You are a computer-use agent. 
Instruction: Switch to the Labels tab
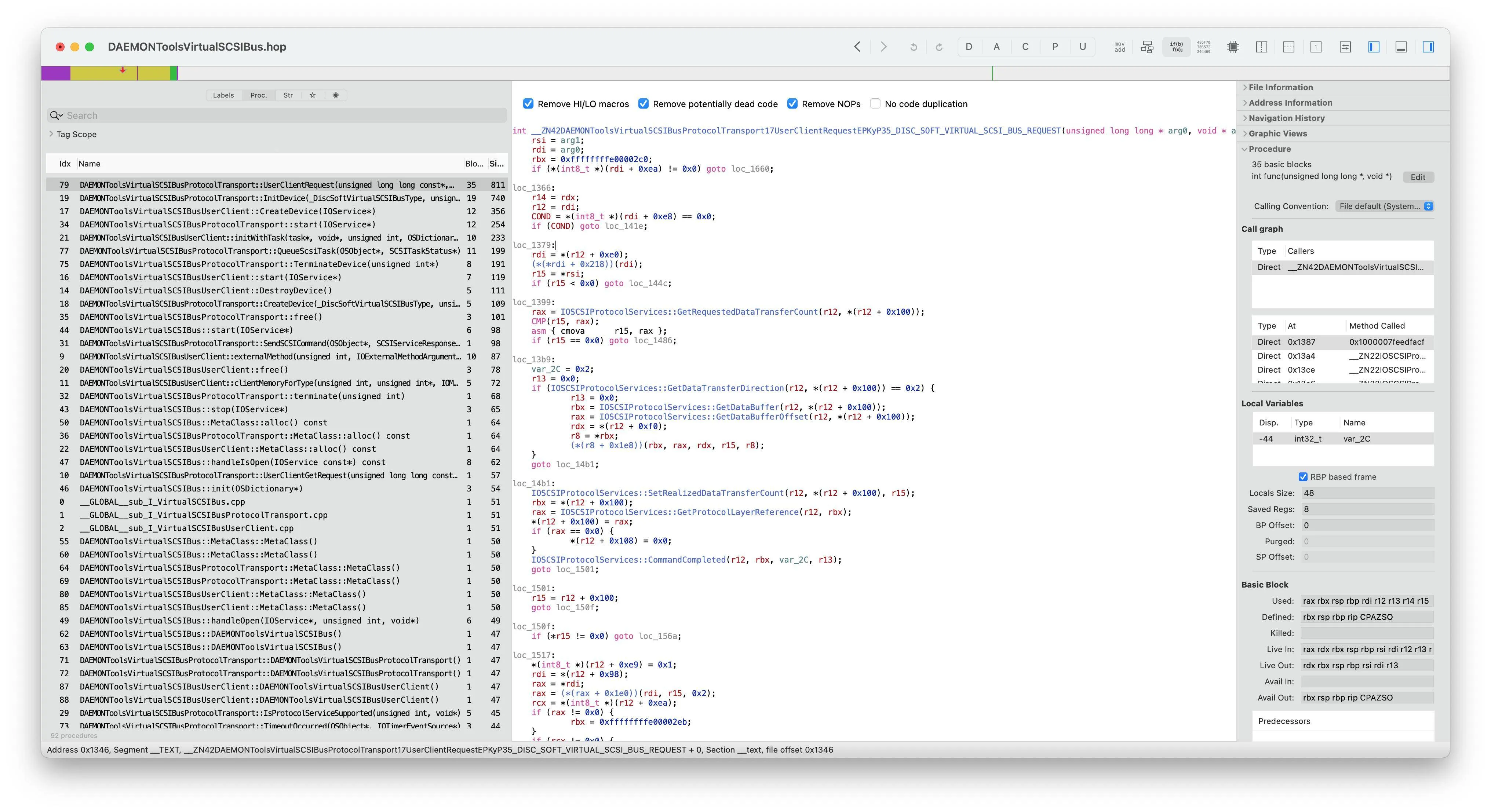point(223,95)
